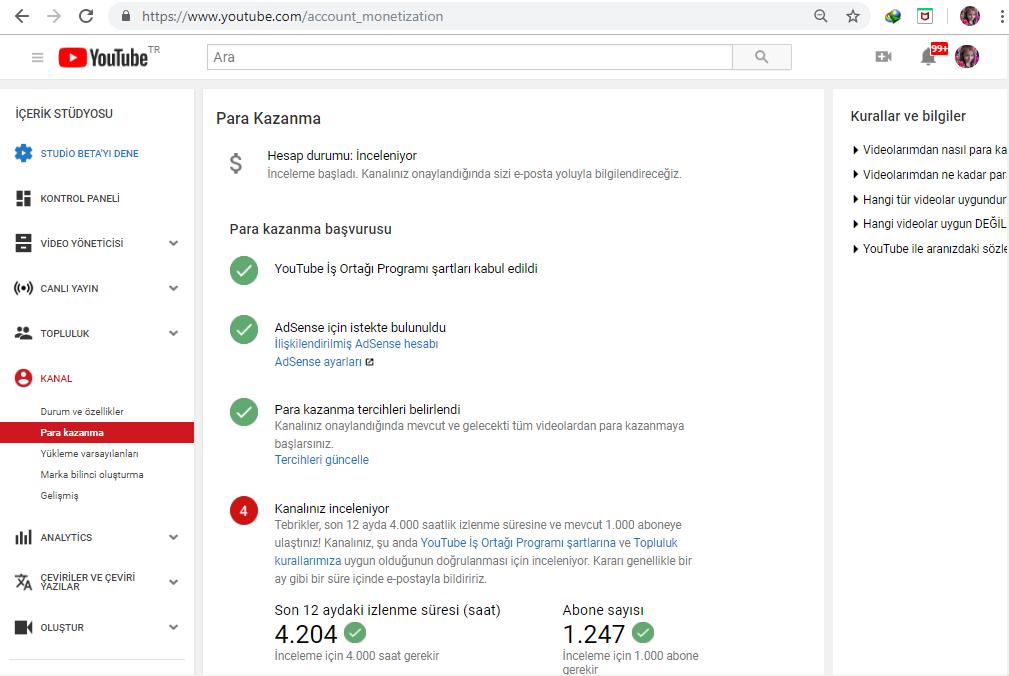
Task: Open AdSense ayarları link
Action: 318,362
